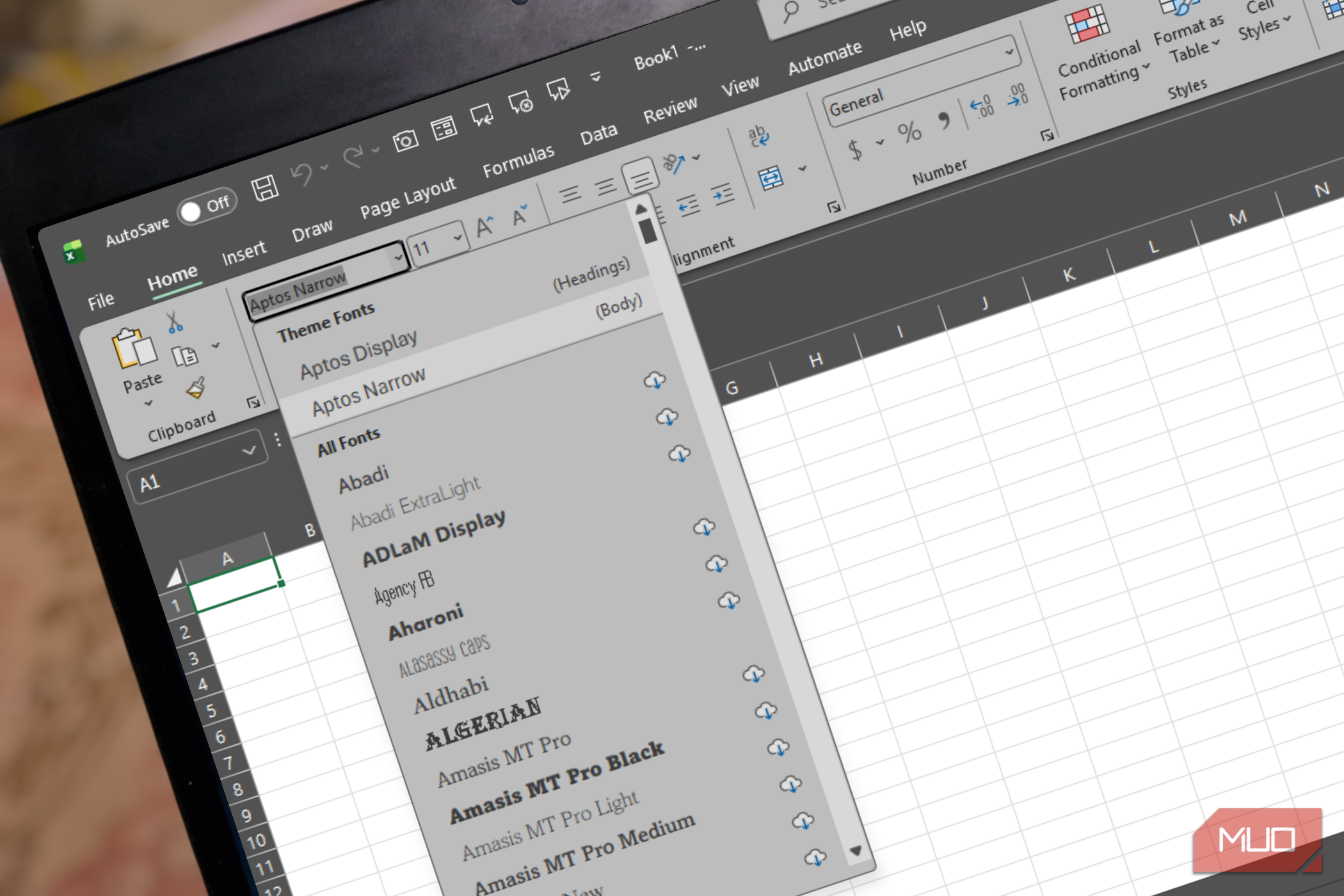Apply Accounting dollar number format
Image resolution: width=1344 pixels, height=896 pixels.
(x=855, y=150)
